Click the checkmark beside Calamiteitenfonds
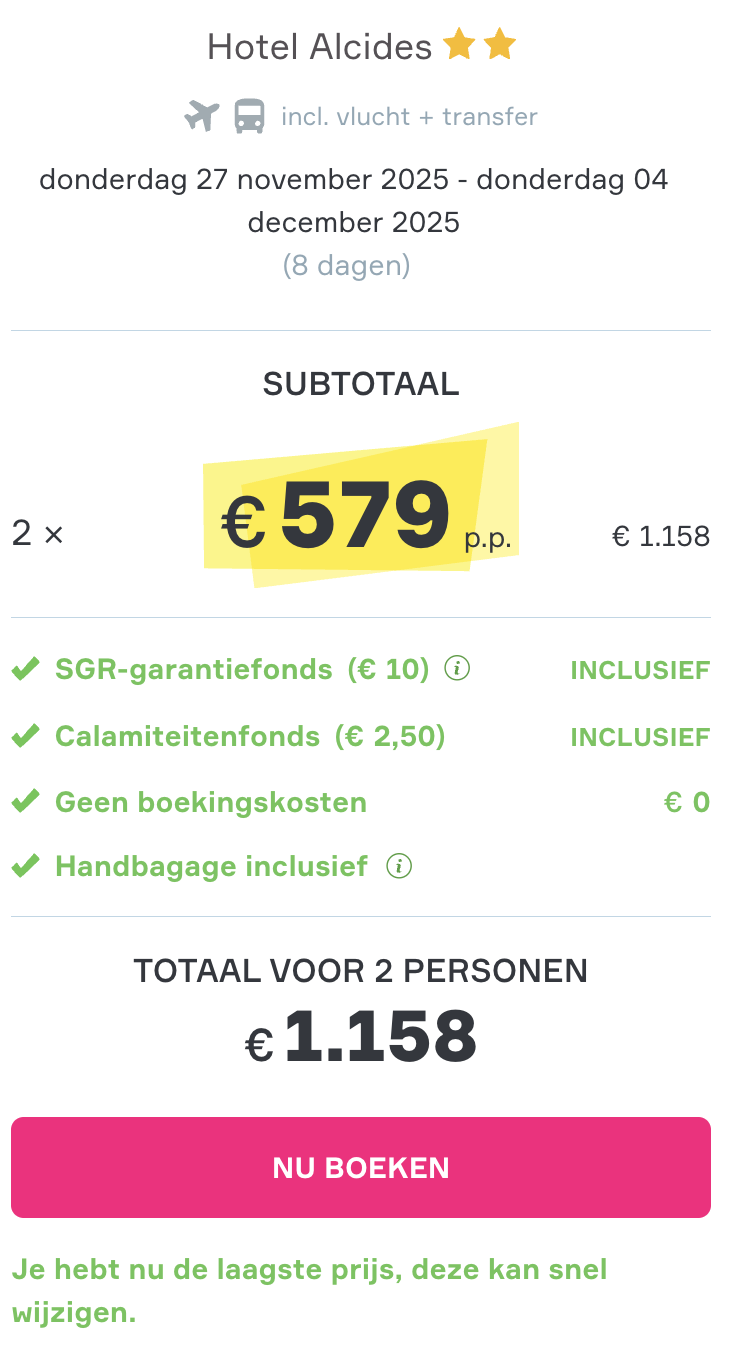The image size is (736, 1346). coord(26,735)
